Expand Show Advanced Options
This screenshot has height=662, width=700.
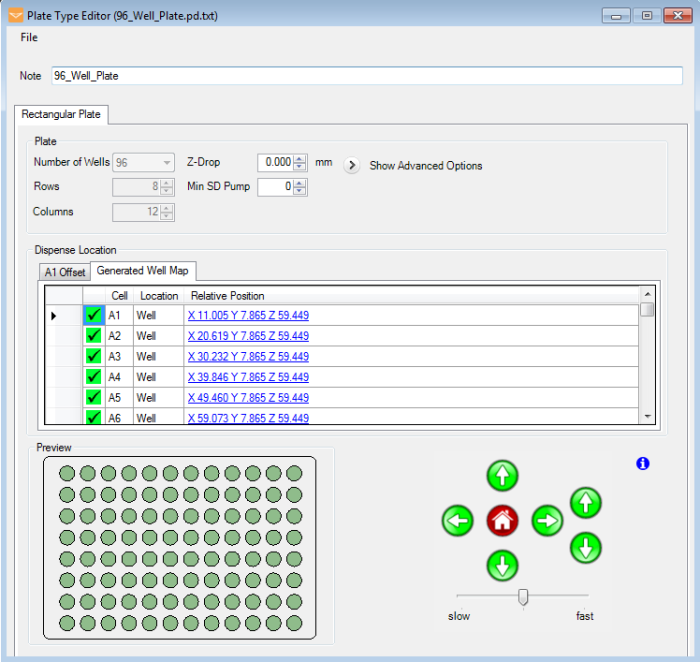coord(352,166)
